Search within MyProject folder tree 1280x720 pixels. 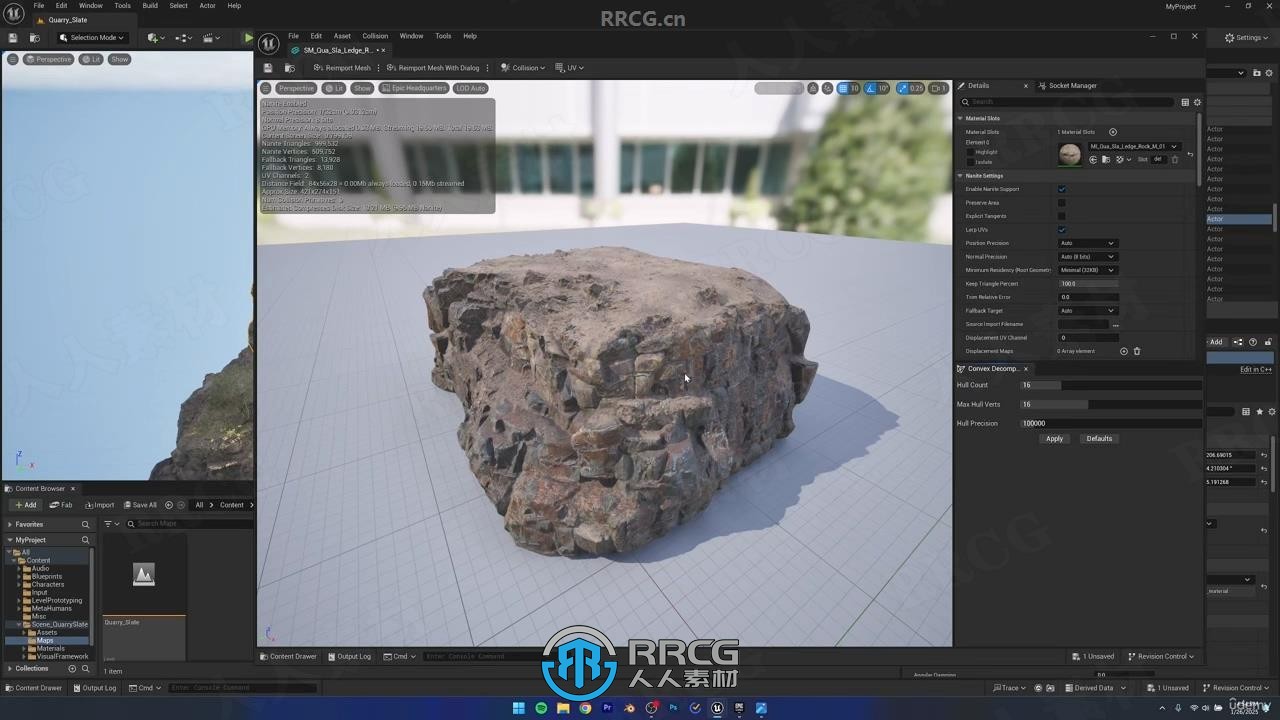pyautogui.click(x=85, y=540)
